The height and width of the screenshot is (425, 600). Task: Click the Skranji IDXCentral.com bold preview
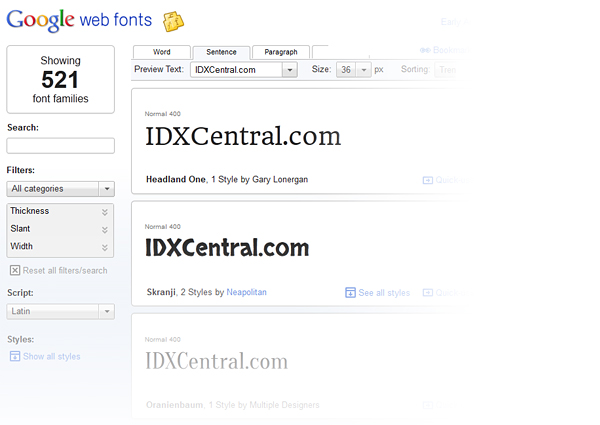click(x=227, y=248)
